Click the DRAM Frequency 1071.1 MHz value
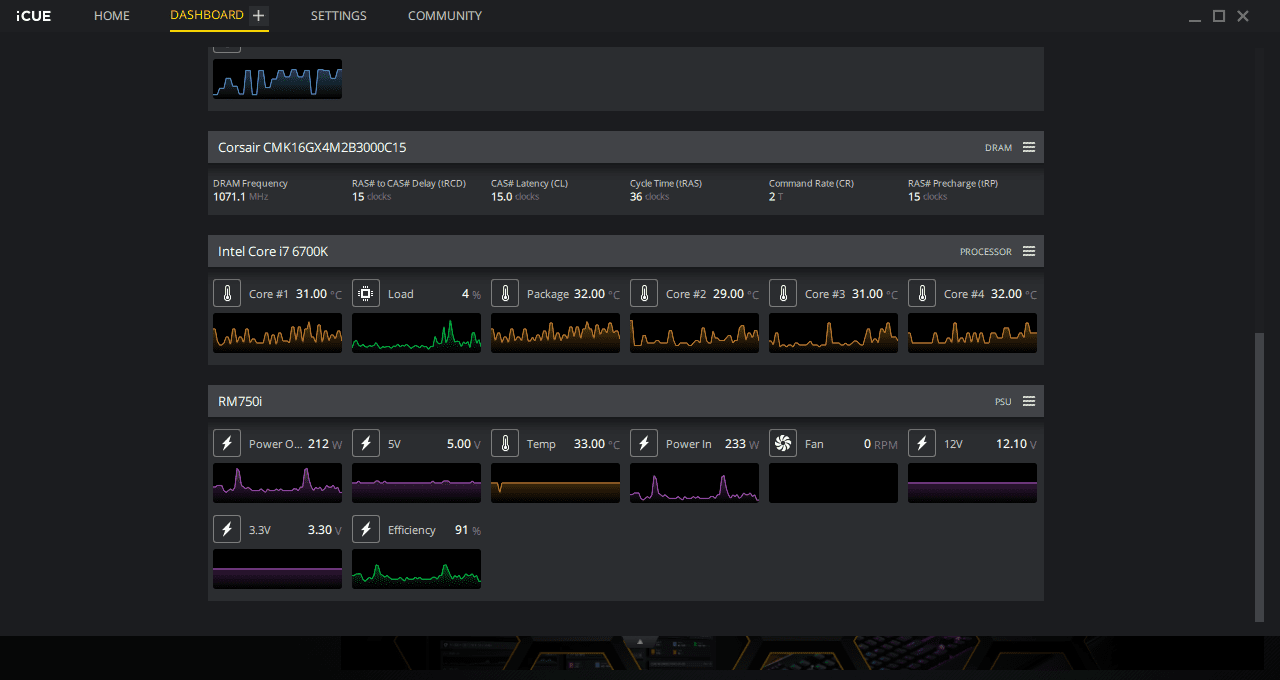This screenshot has height=680, width=1280. (240, 197)
